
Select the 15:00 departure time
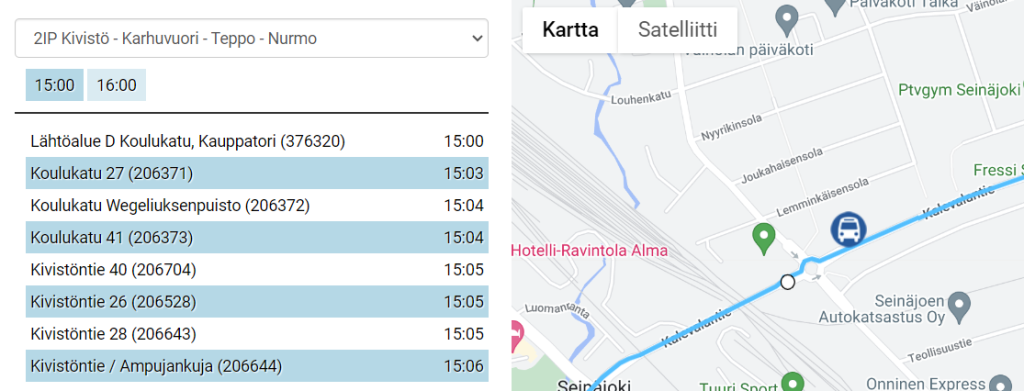[x=54, y=85]
